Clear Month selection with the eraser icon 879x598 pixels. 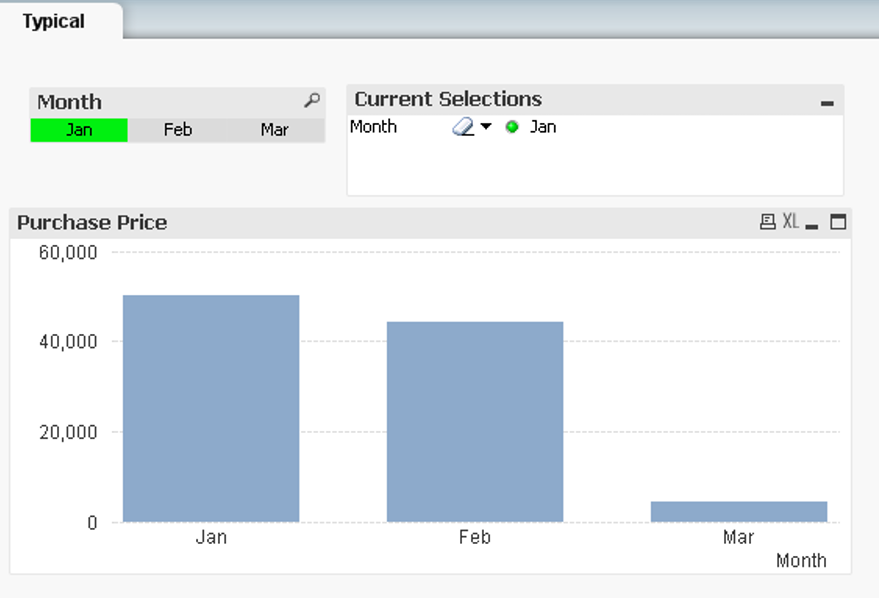(462, 127)
